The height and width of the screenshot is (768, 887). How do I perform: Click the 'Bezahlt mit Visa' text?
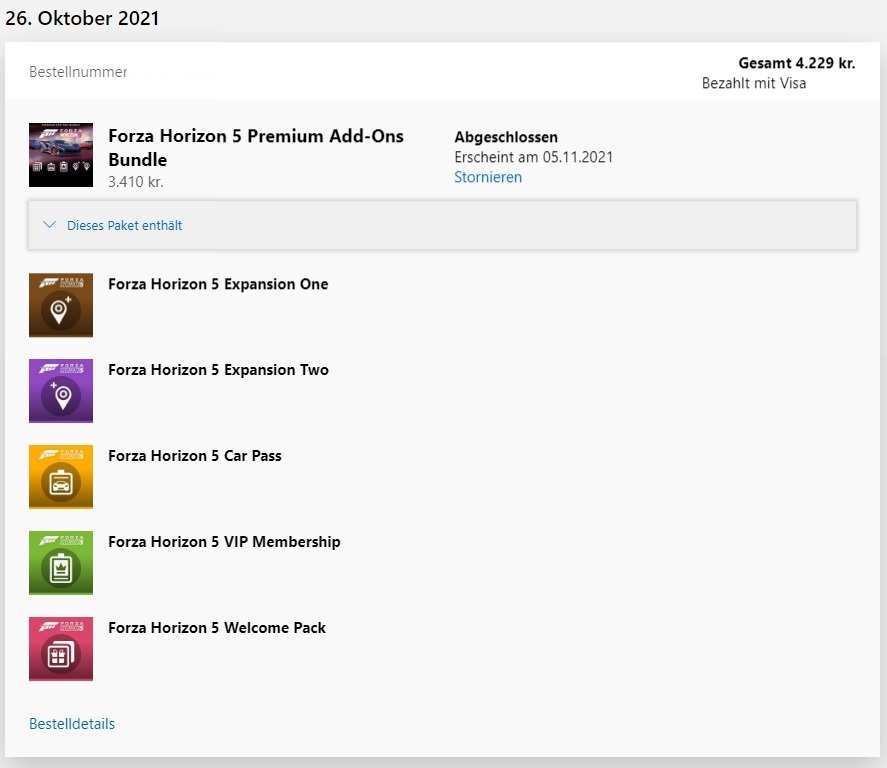[753, 83]
